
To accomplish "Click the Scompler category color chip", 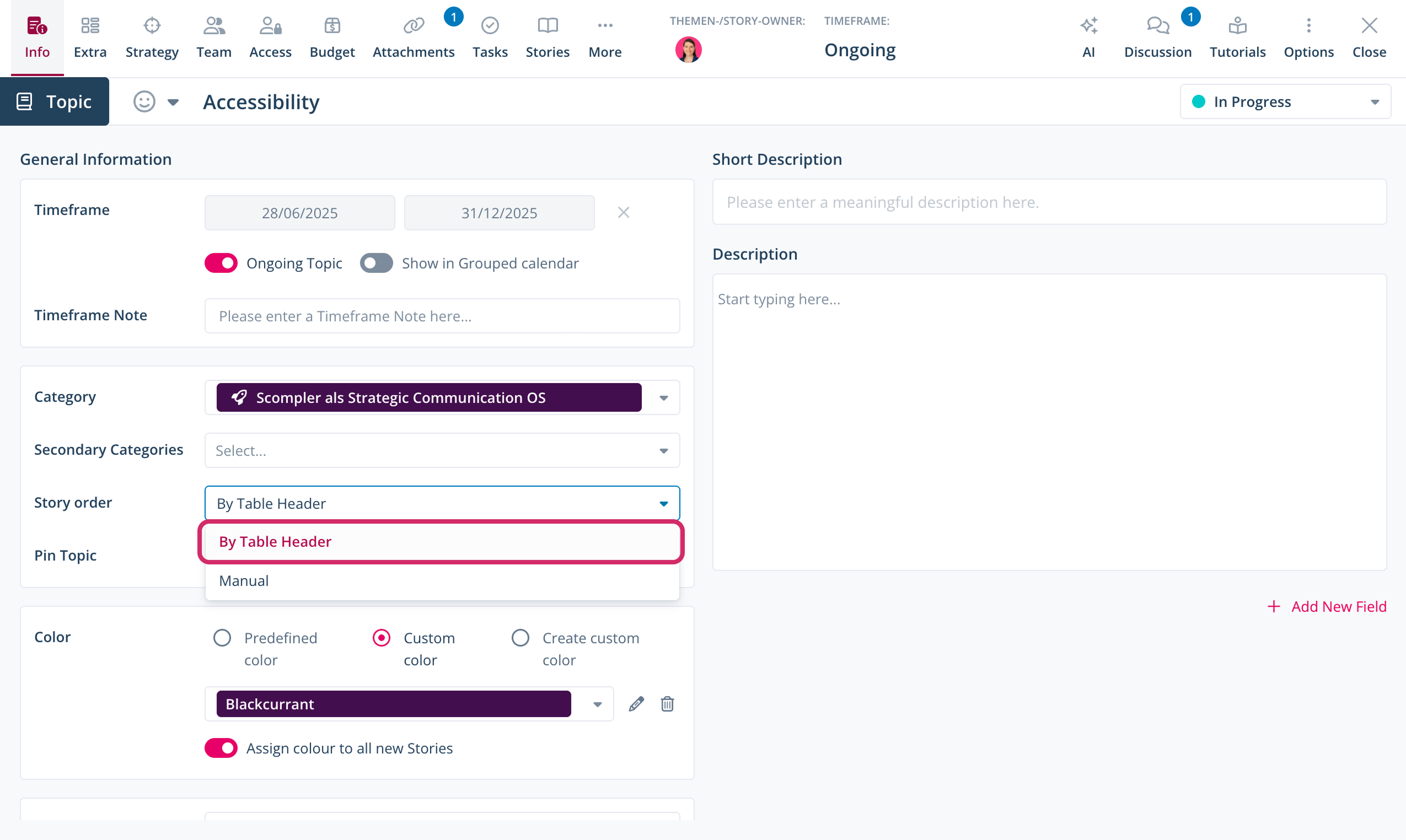I will pyautogui.click(x=428, y=397).
